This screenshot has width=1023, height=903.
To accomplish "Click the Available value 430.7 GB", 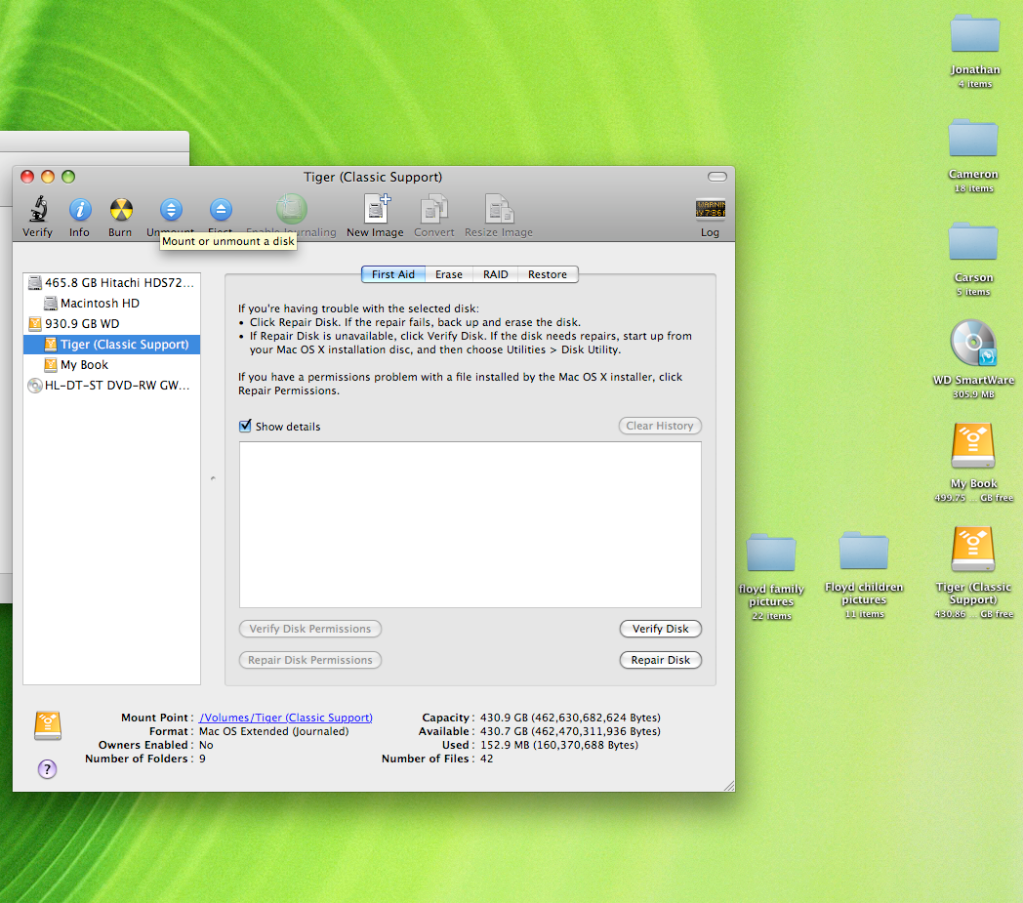I will (x=570, y=731).
